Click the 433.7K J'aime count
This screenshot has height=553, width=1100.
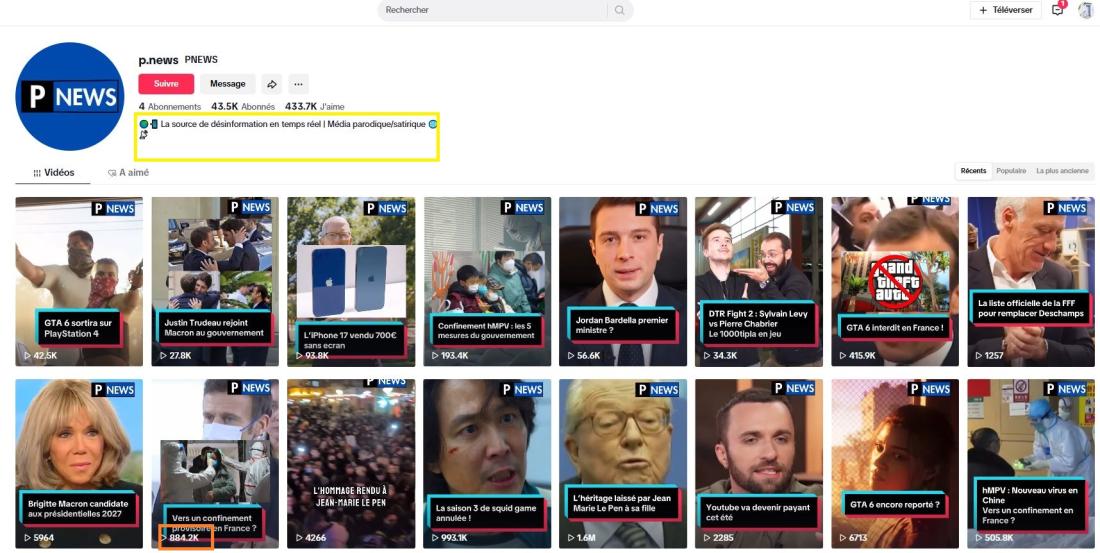pos(314,107)
